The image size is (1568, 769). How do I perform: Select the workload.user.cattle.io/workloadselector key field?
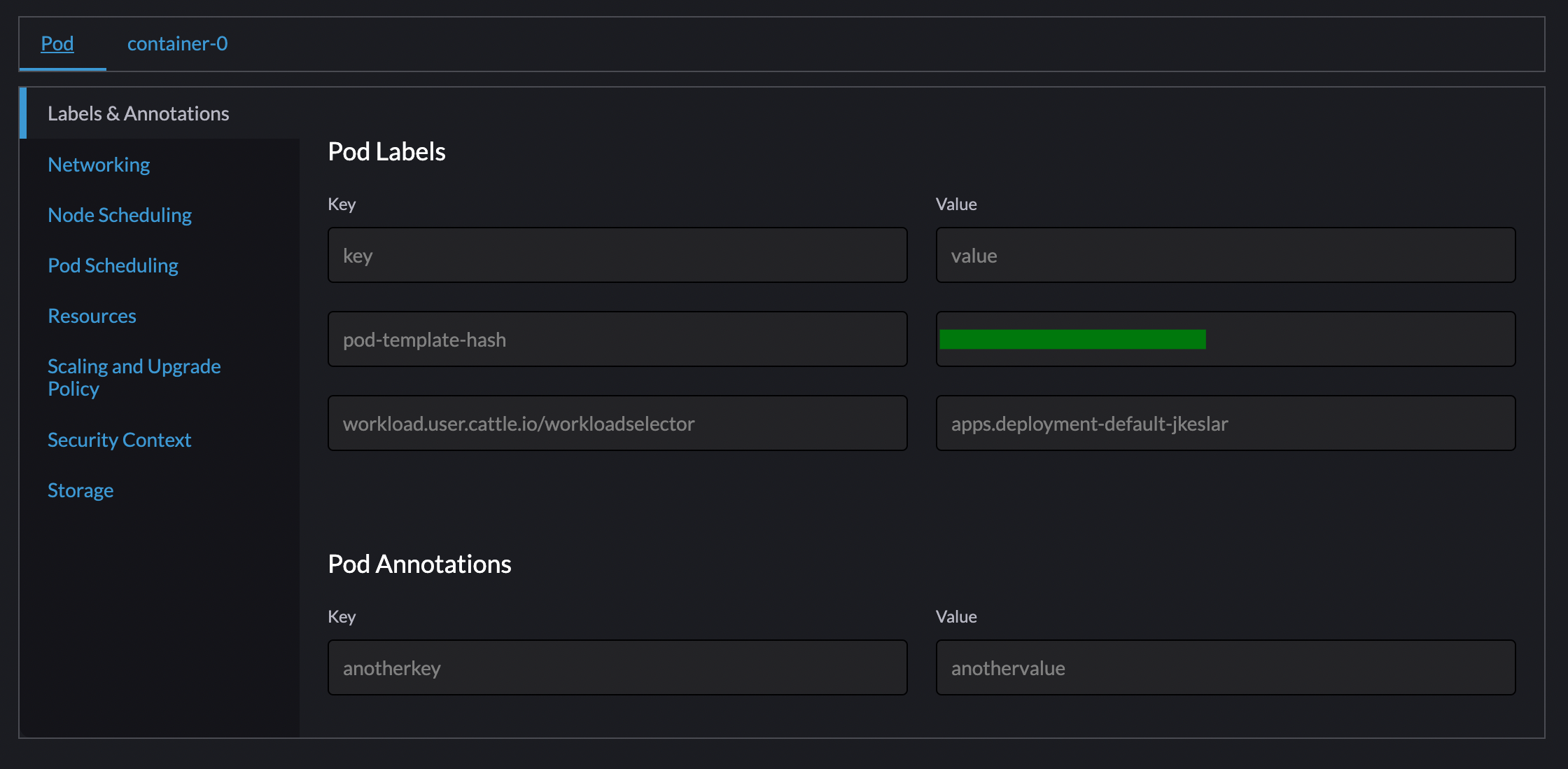(x=617, y=423)
